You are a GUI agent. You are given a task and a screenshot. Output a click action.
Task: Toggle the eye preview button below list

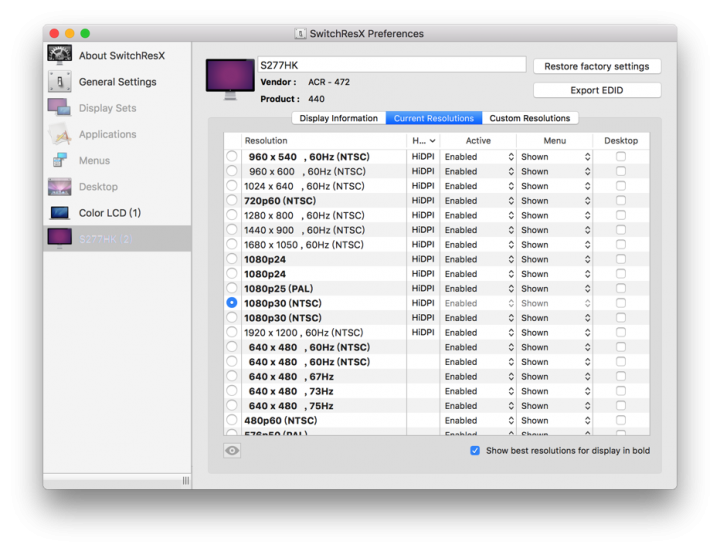[x=232, y=450]
